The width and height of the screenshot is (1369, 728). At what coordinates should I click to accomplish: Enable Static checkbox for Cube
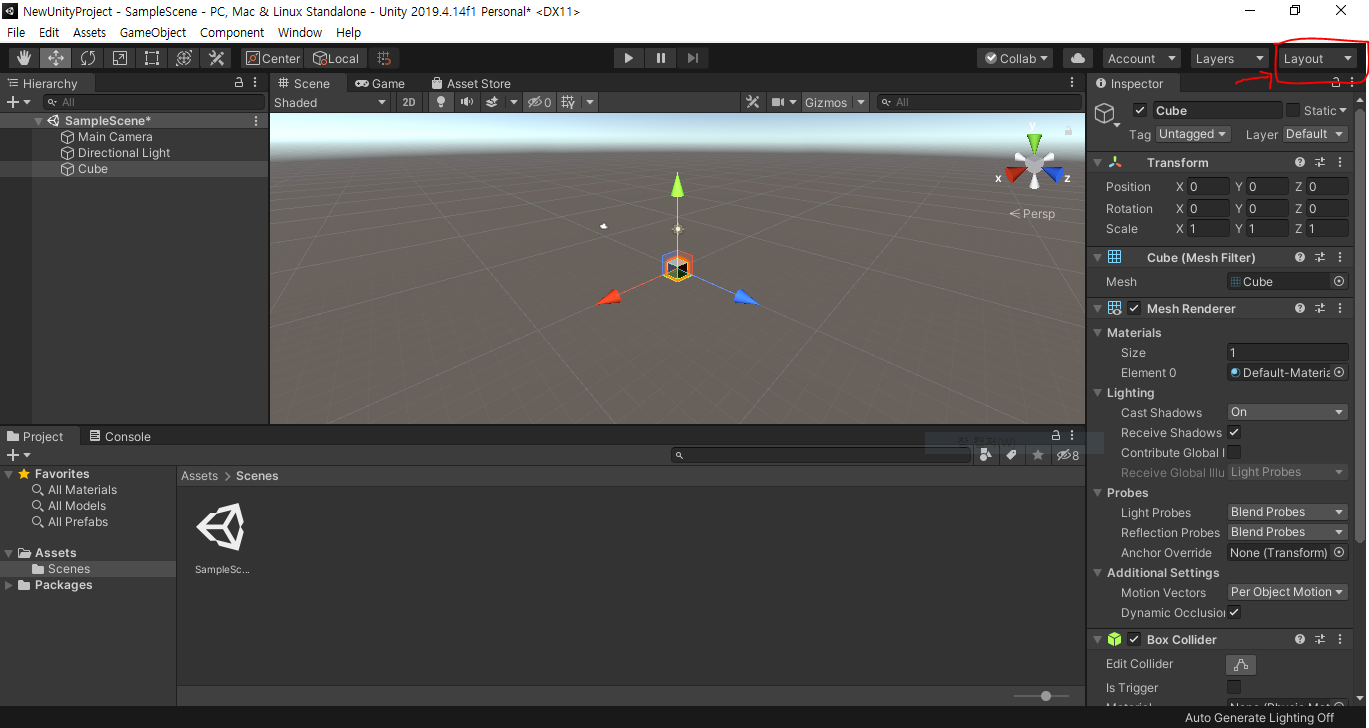click(1292, 110)
